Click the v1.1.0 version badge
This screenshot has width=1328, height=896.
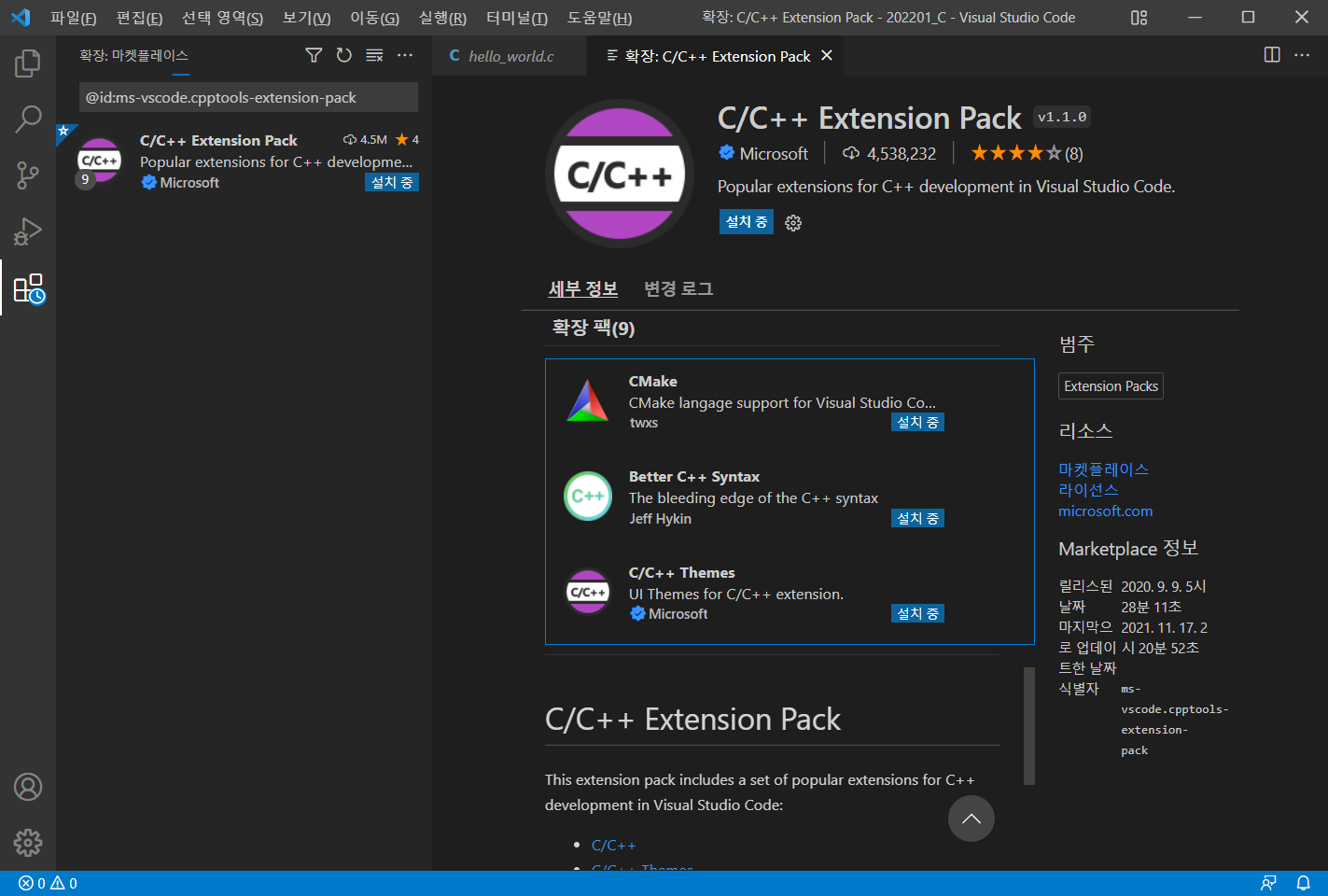(1062, 117)
